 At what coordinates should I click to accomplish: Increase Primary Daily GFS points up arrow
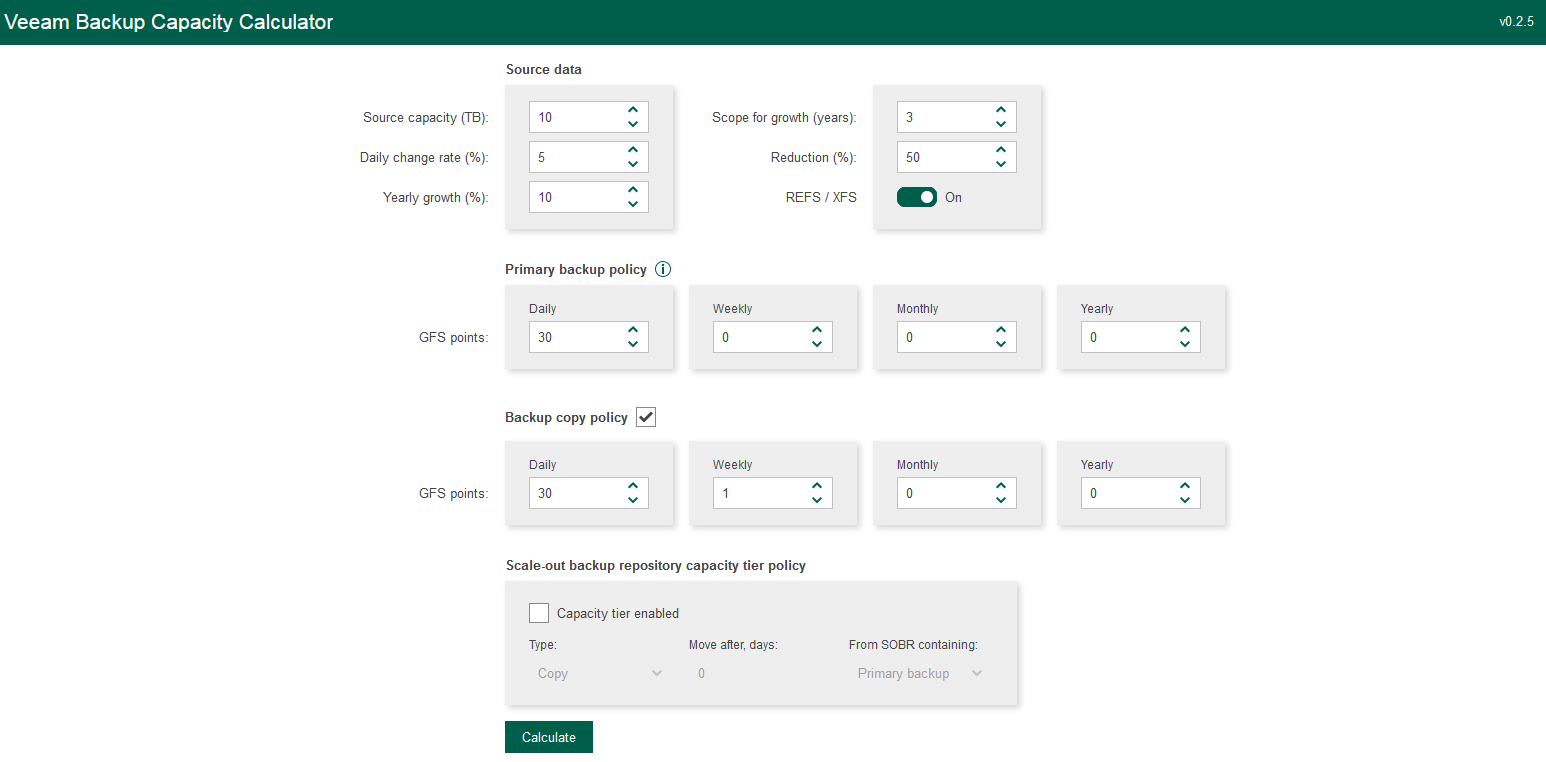(633, 330)
